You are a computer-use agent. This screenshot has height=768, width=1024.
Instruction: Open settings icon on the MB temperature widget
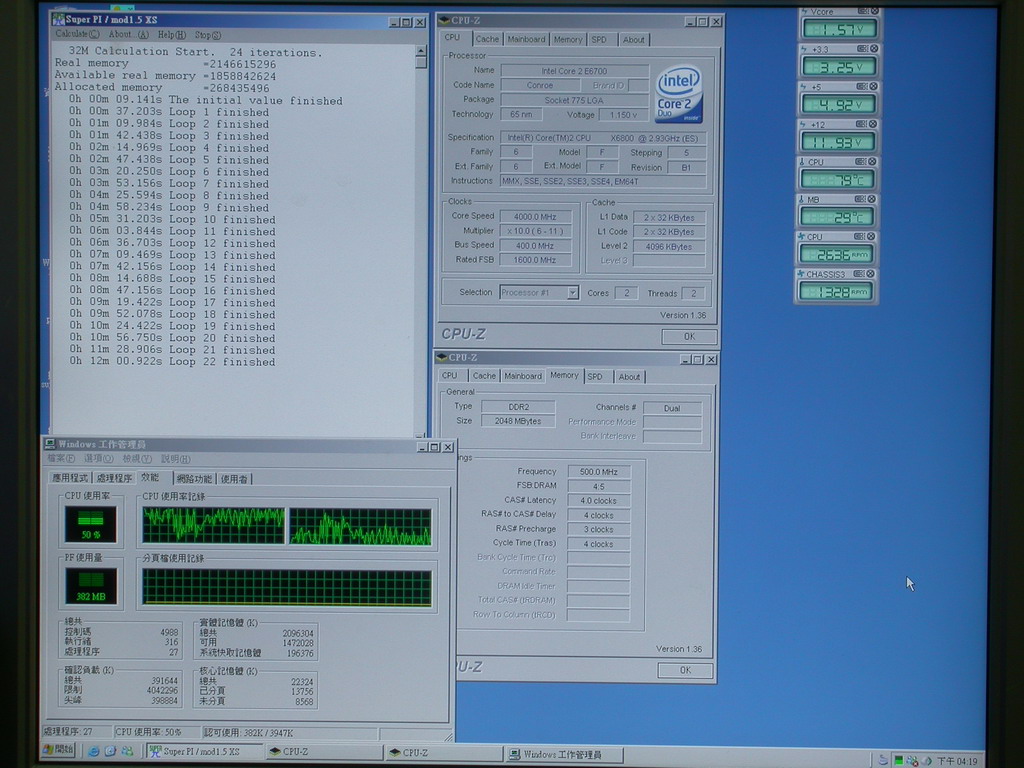pyautogui.click(x=860, y=199)
